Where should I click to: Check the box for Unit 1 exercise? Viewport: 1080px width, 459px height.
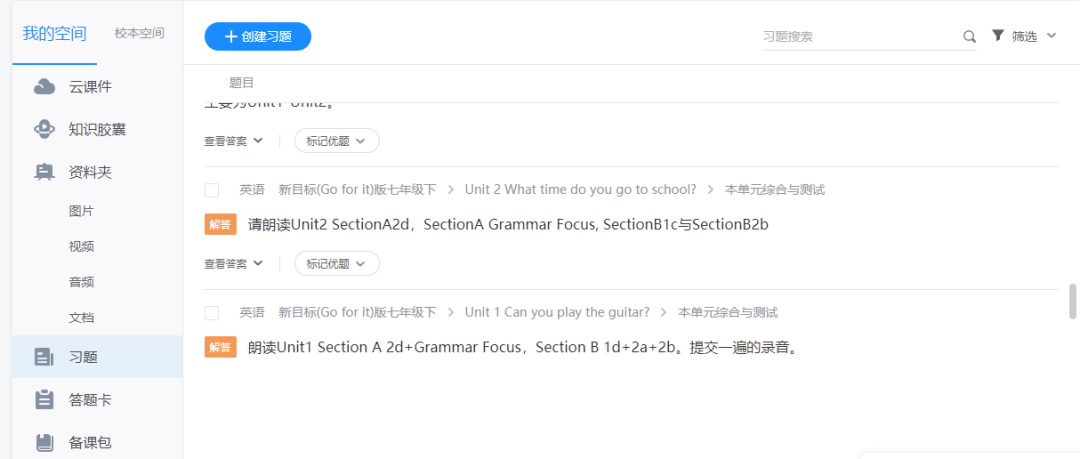212,313
